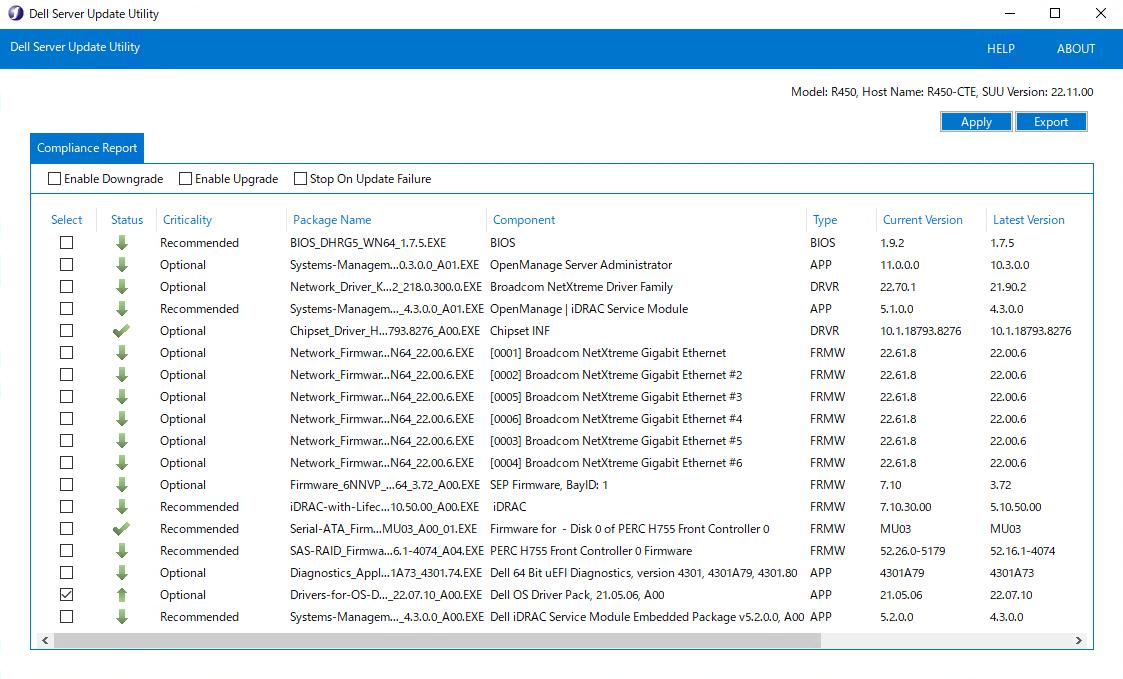1123x679 pixels.
Task: Open the HELP menu
Action: coord(1001,48)
